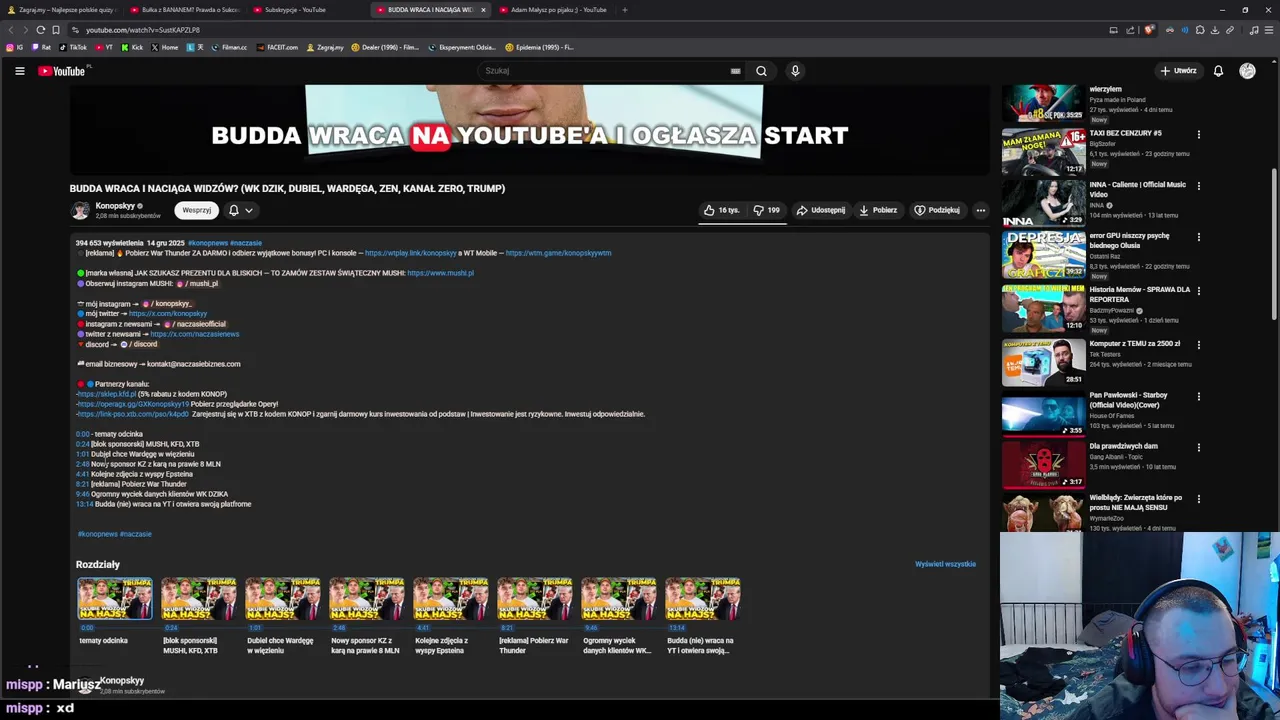The image size is (1280, 720).
Task: Switch to the Subskrypcje YouTube tab
Action: click(306, 10)
